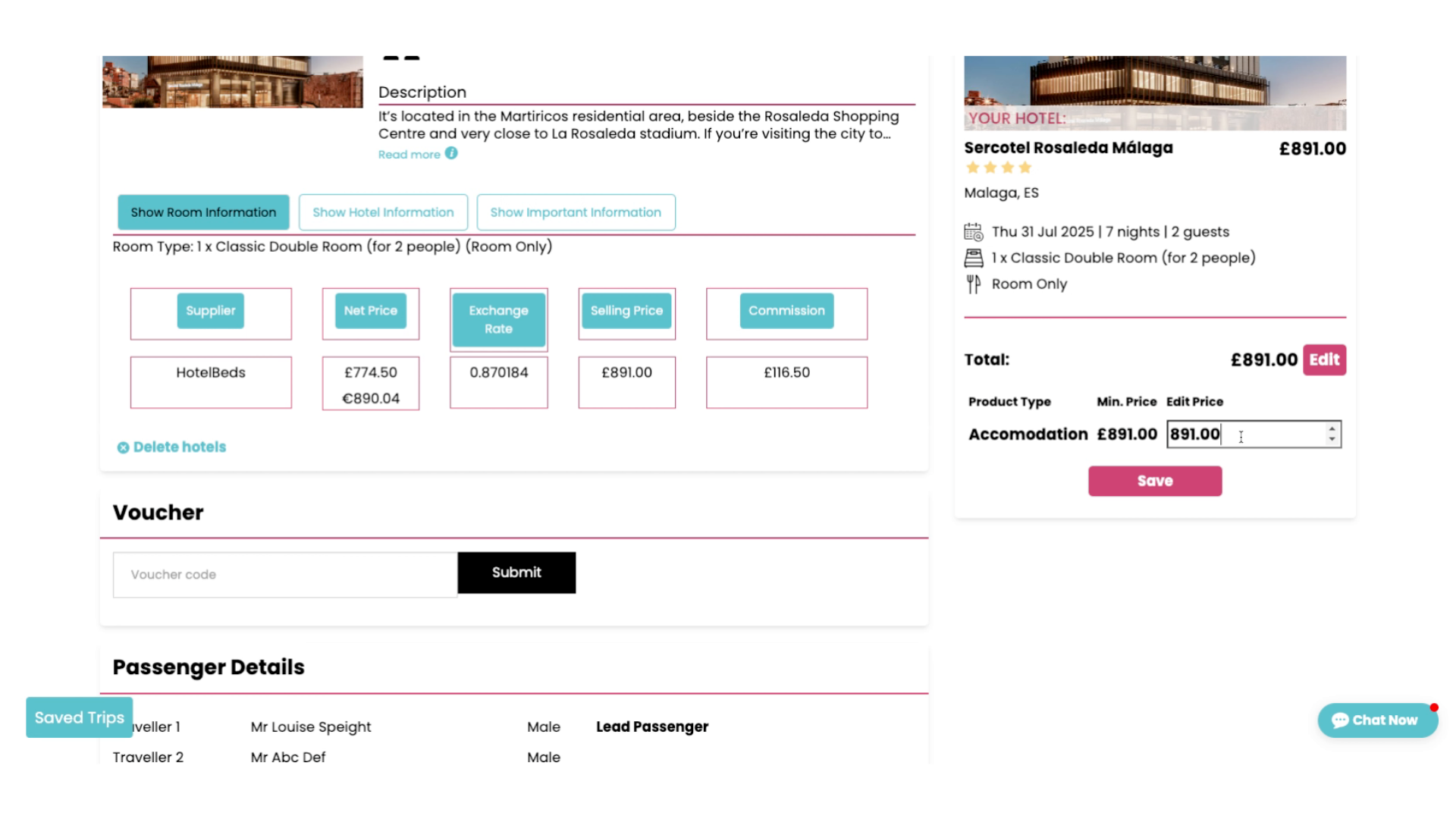Click the Delete hotels cross icon
The height and width of the screenshot is (819, 1456).
tap(123, 447)
